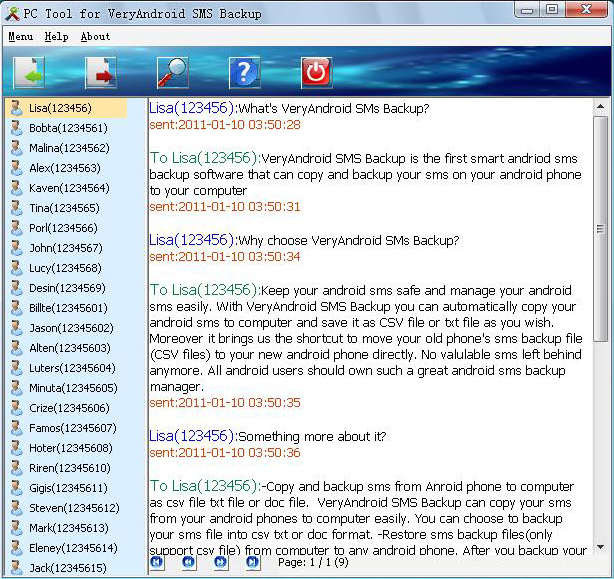614x579 pixels.
Task: Jump to last page of messages
Action: 253,563
